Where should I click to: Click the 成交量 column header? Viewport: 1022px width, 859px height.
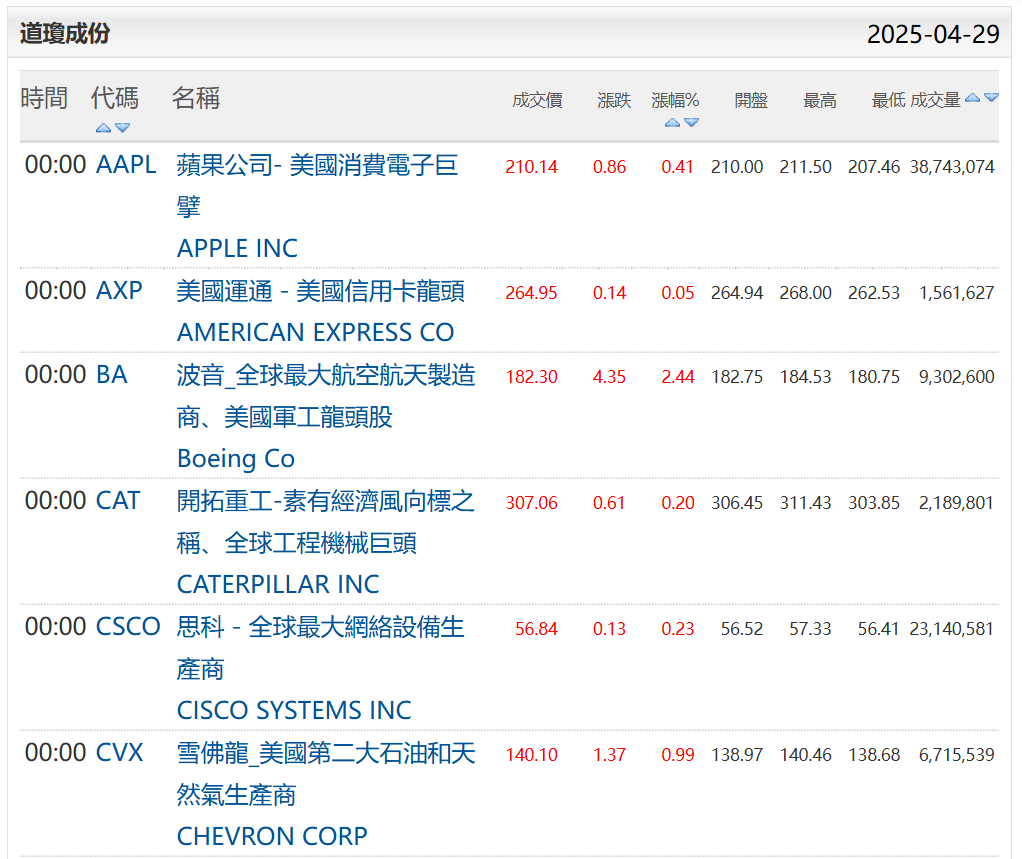pyautogui.click(x=935, y=100)
